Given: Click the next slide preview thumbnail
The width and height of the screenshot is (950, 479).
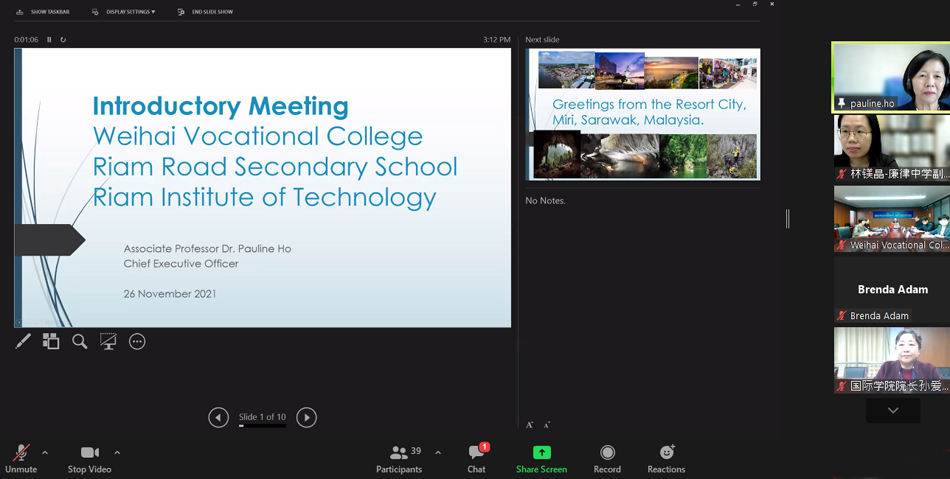Looking at the screenshot, I should [x=643, y=114].
